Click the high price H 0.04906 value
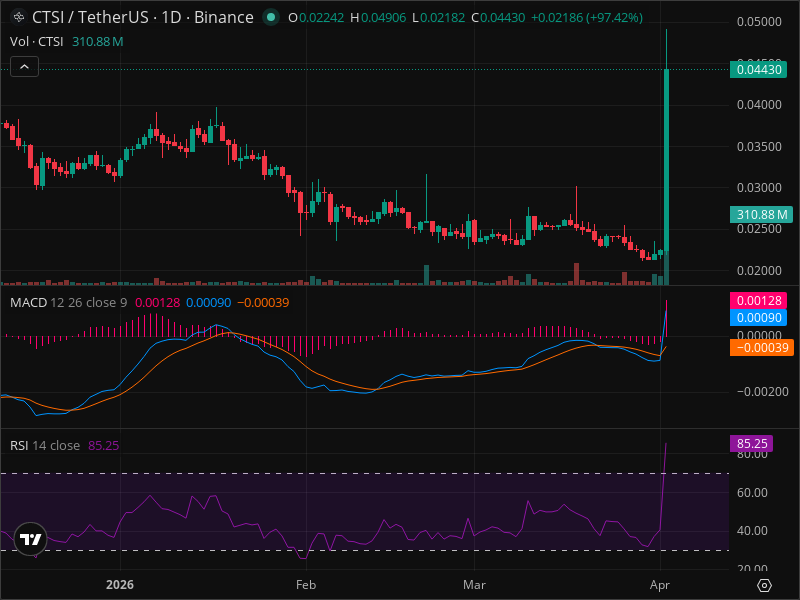The width and height of the screenshot is (800, 600). [x=378, y=18]
